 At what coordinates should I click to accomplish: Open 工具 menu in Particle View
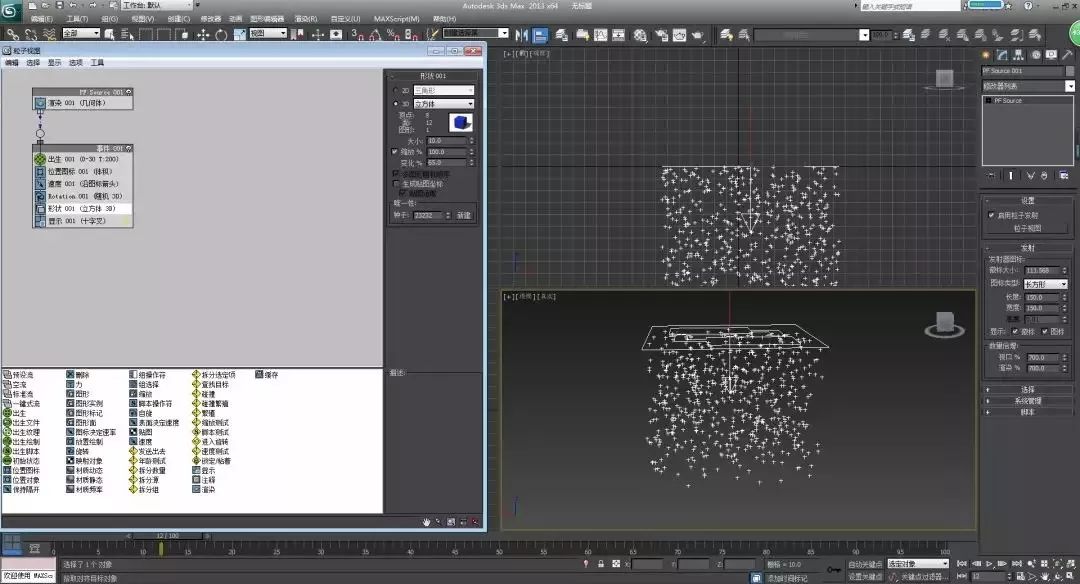click(97, 63)
